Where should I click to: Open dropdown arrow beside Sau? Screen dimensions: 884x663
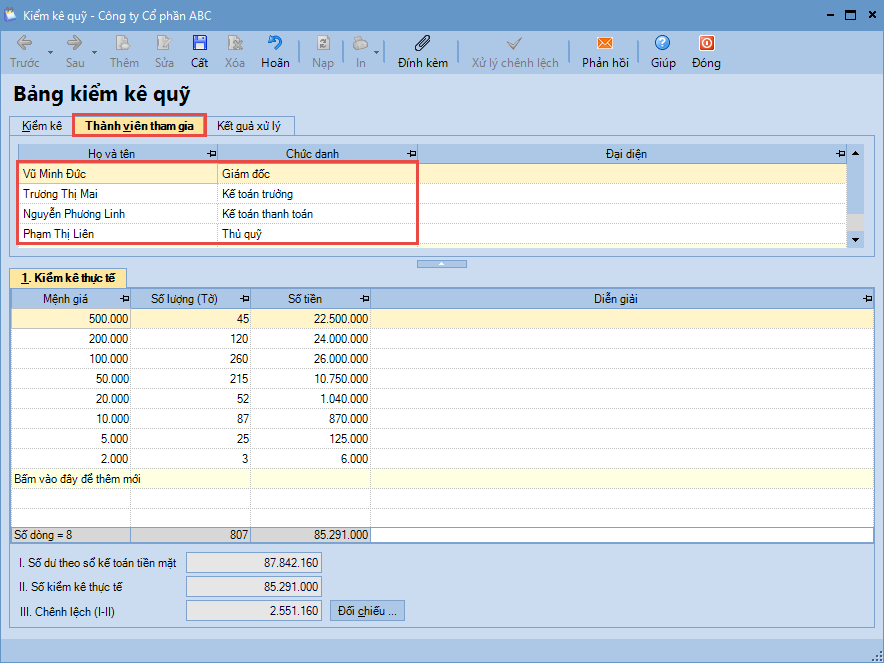94,53
